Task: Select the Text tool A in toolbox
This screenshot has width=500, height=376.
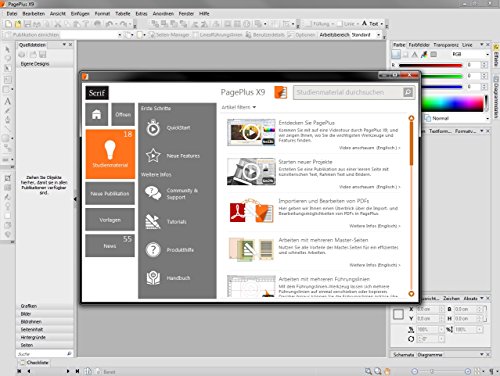Action: click(x=7, y=101)
